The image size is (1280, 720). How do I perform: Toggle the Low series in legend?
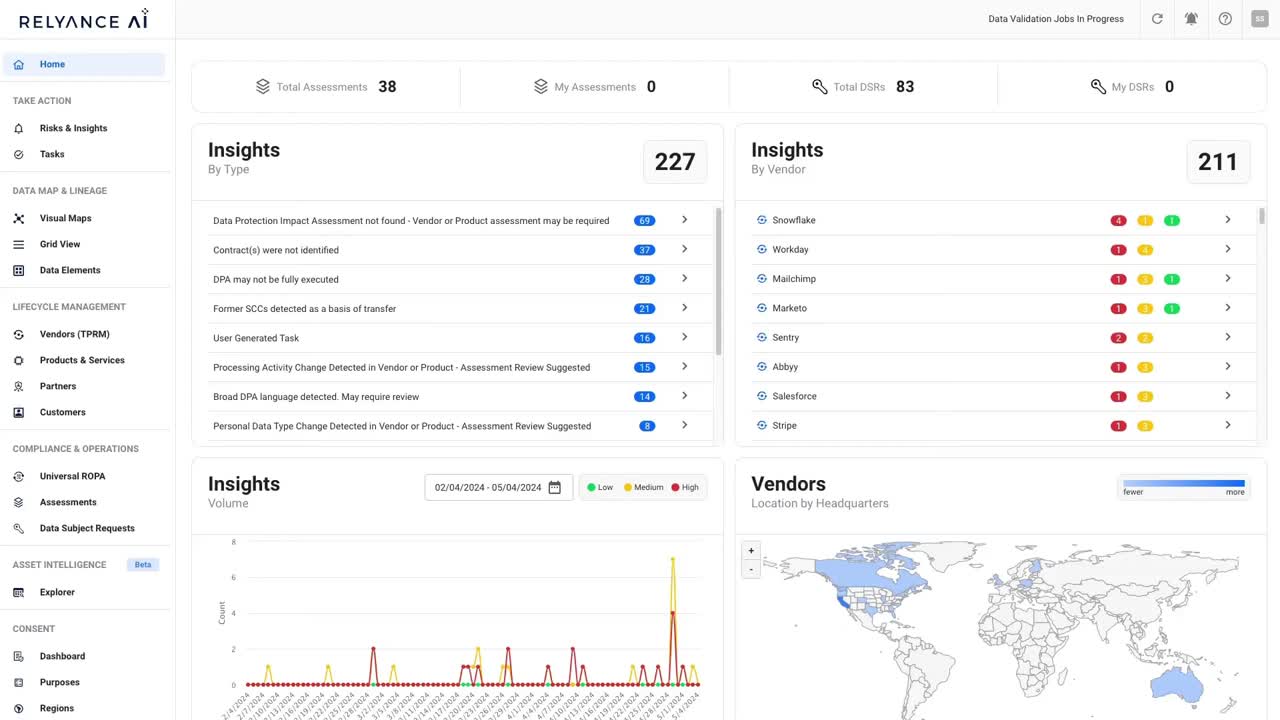(600, 487)
